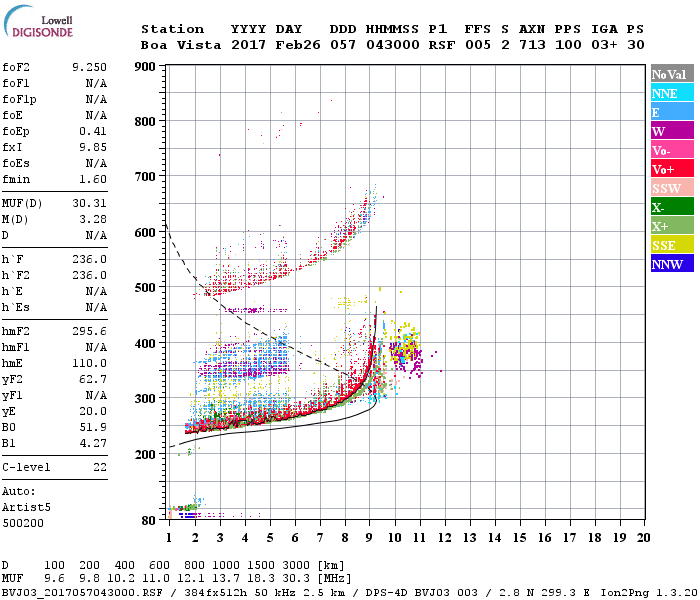
Task: Click the foEs N/A value
Action: pyautogui.click(x=96, y=163)
